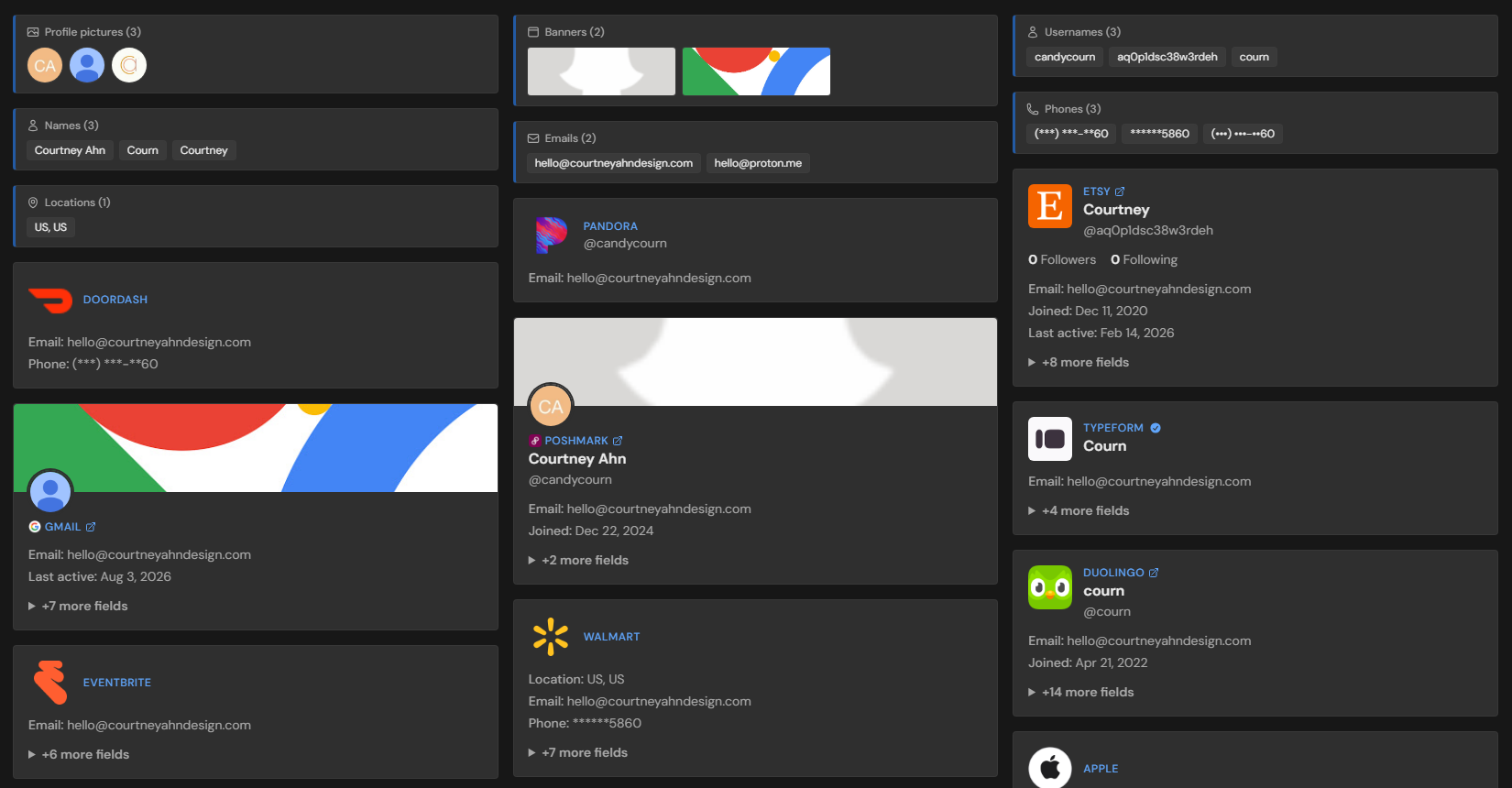Click "Joined: Apr 21, 2022" on Duolingo
The height and width of the screenshot is (788, 1512).
point(1088,662)
